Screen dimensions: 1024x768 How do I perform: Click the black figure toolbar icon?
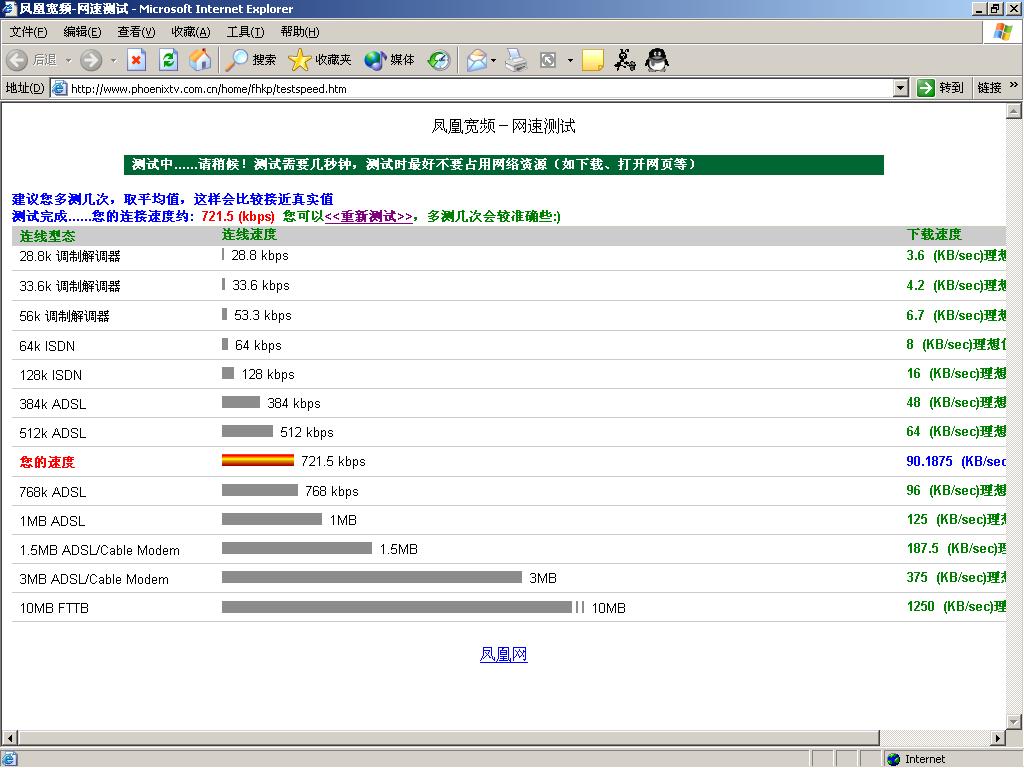pyautogui.click(x=625, y=60)
